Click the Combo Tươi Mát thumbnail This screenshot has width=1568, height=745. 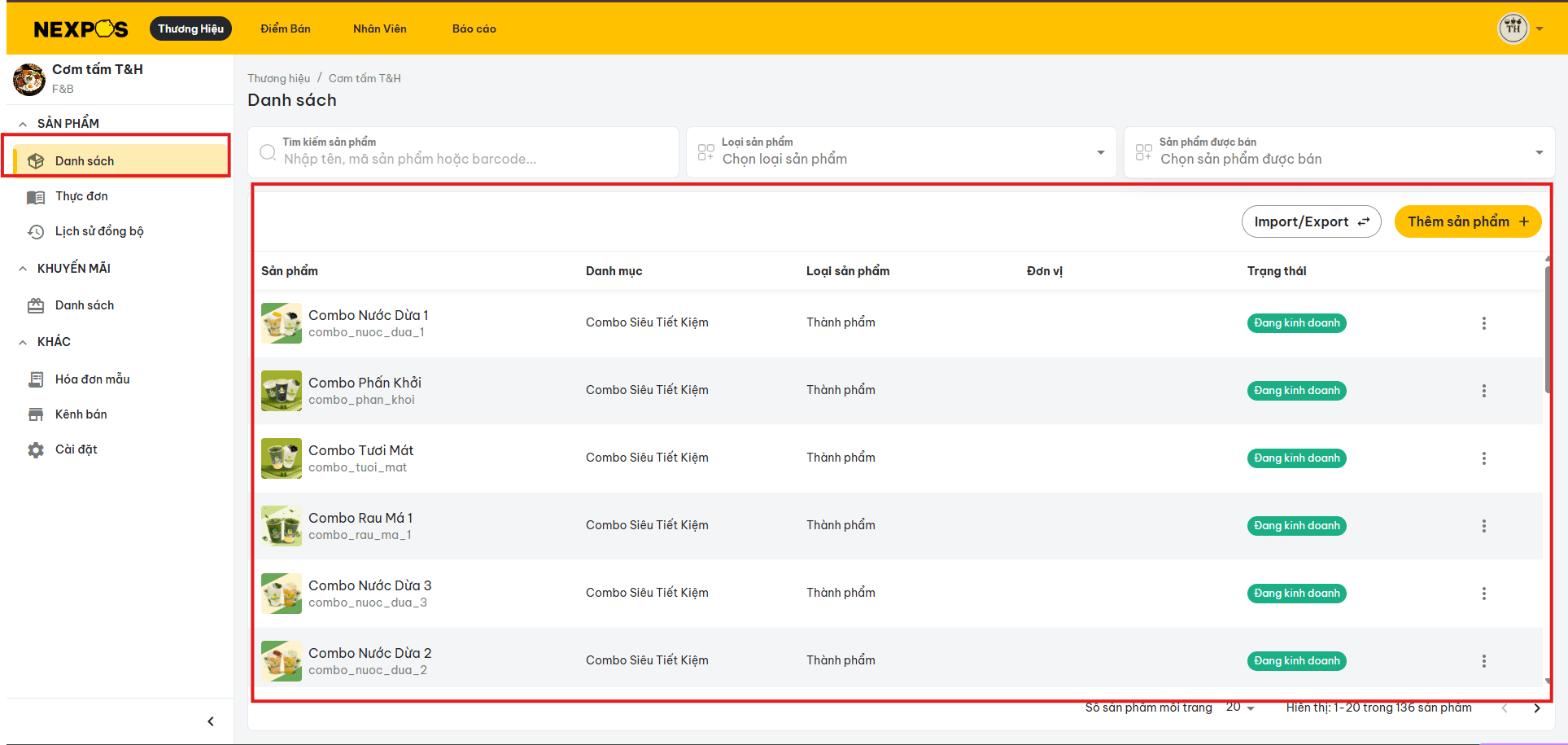click(282, 458)
